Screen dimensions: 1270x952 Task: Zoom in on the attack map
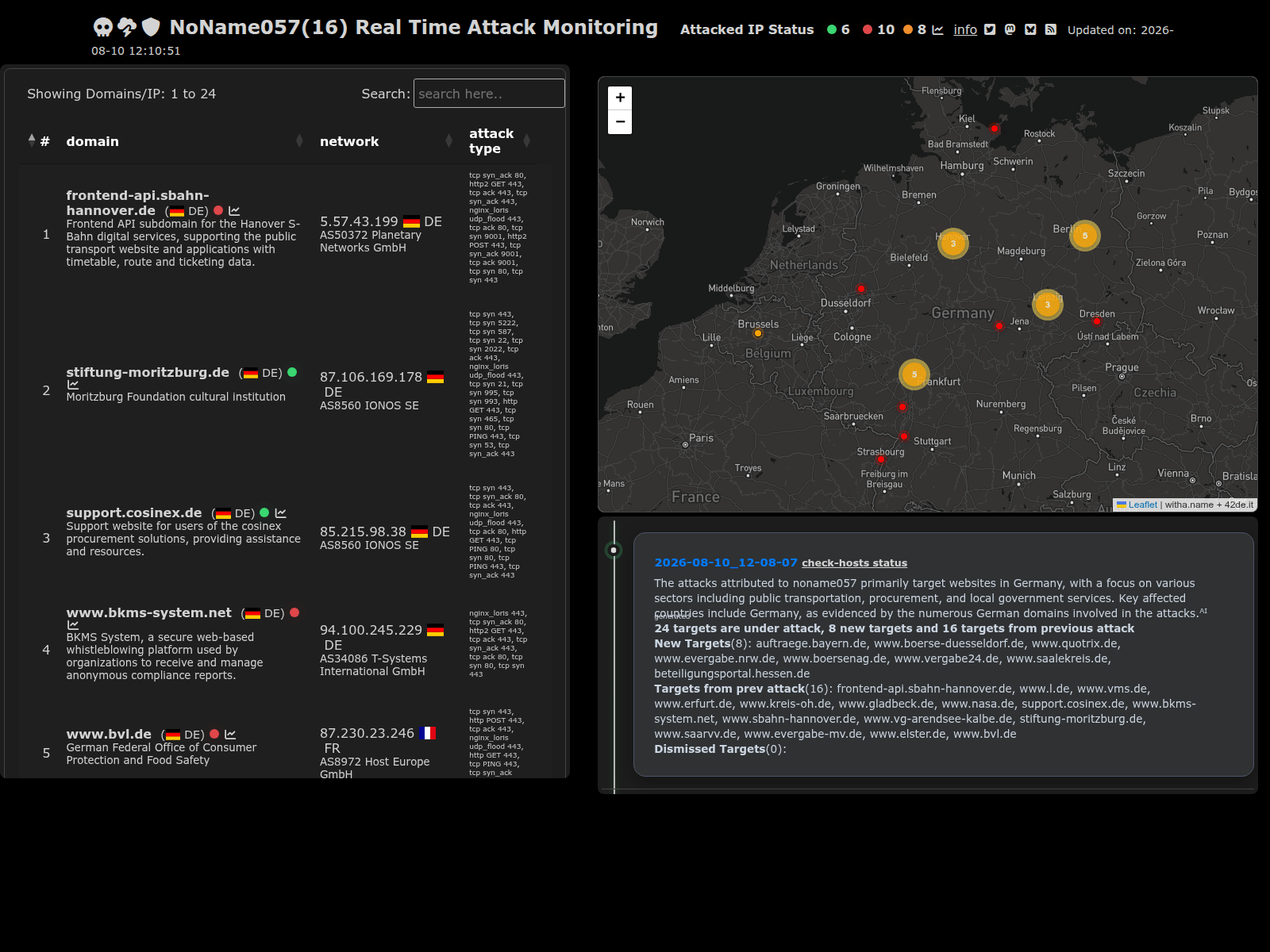pyautogui.click(x=620, y=98)
